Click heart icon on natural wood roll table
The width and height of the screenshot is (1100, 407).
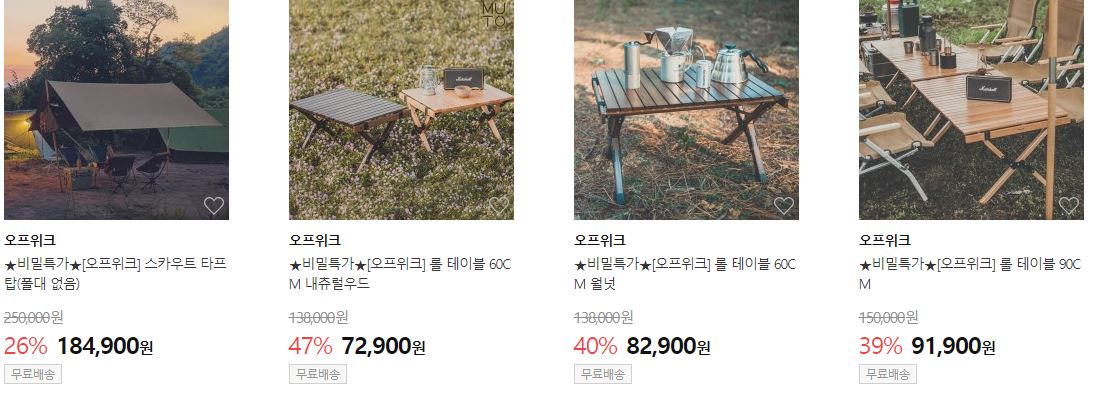[499, 206]
